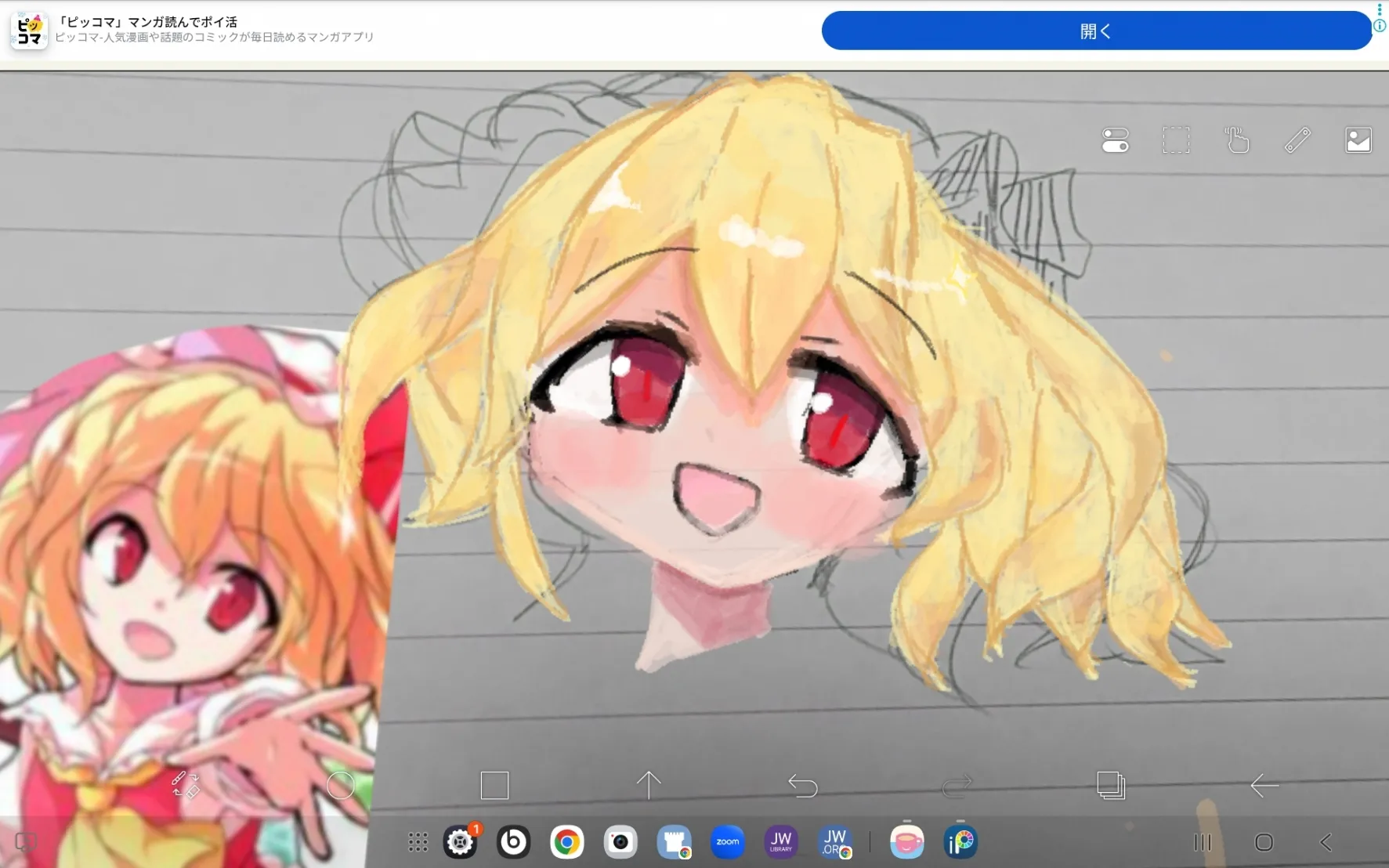Viewport: 1389px width, 868px height.
Task: Open the view settings toggle-switches icon
Action: pyautogui.click(x=1115, y=140)
